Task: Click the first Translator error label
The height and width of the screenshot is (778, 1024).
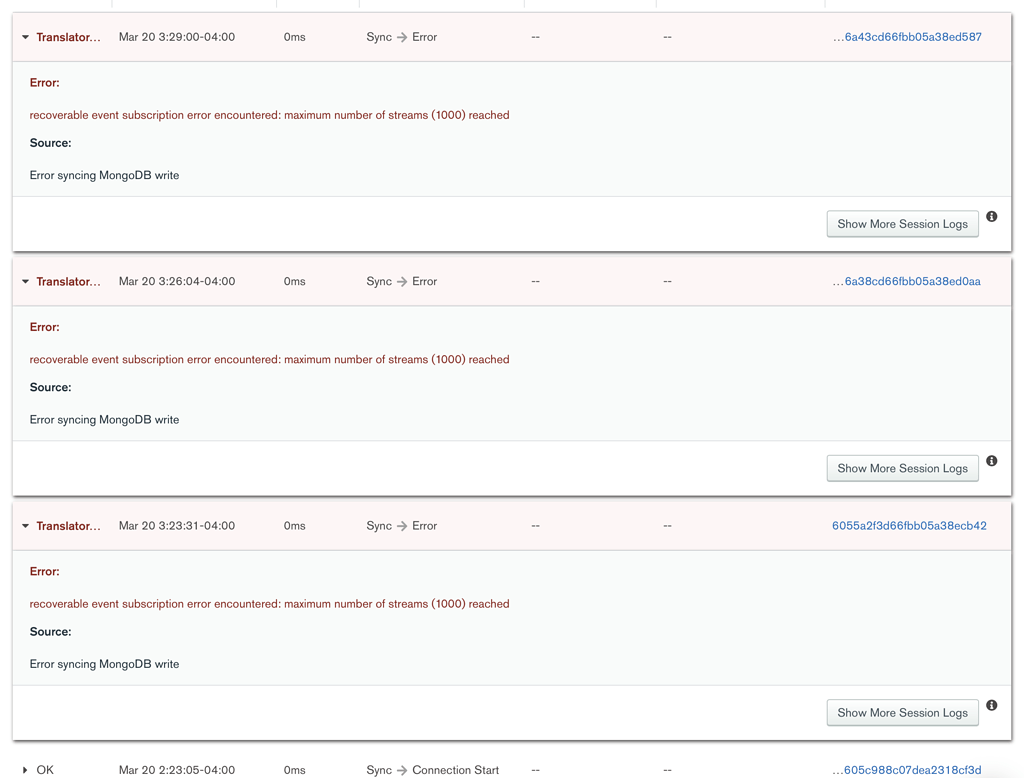Action: coord(68,38)
